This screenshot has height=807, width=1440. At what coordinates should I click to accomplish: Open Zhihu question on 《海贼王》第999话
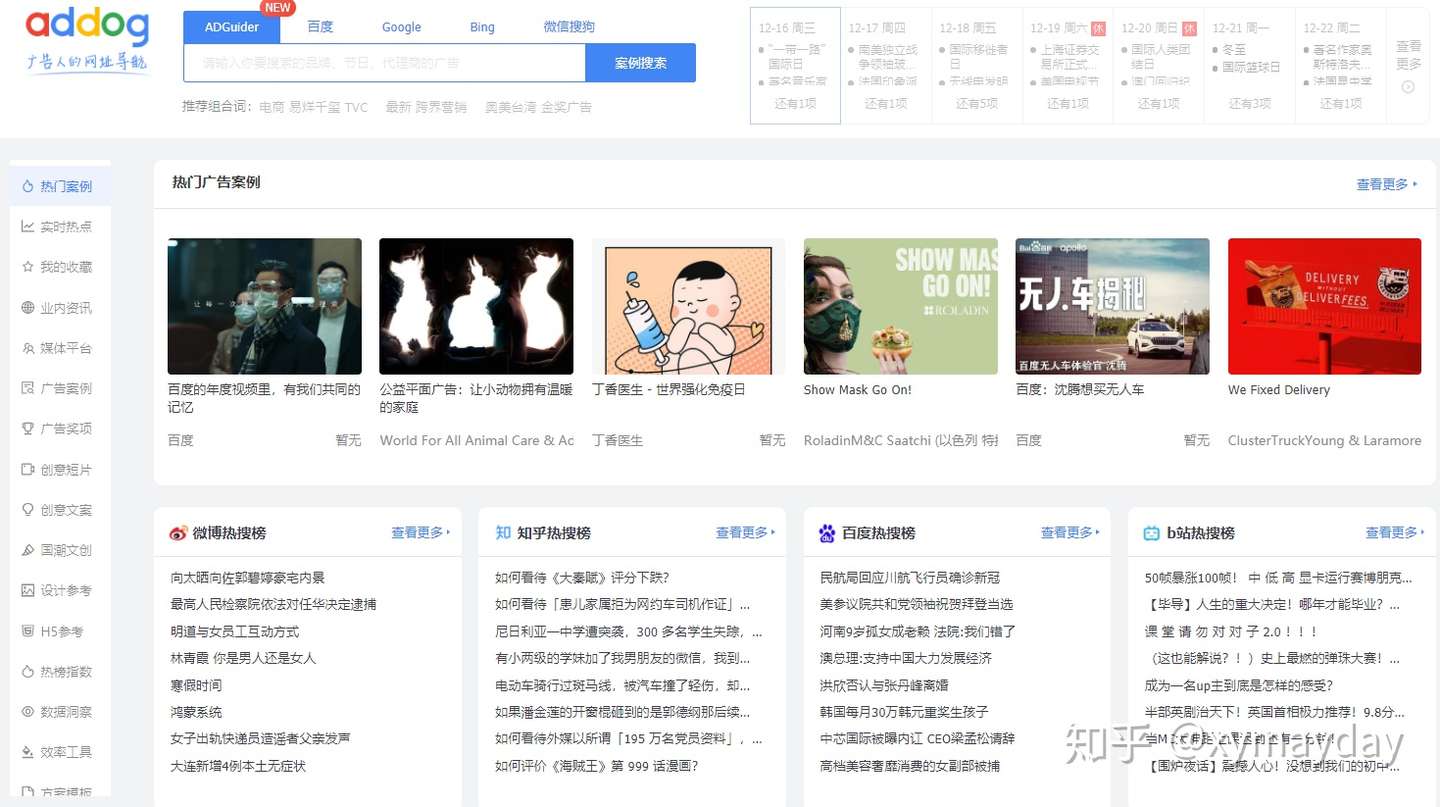pos(597,766)
